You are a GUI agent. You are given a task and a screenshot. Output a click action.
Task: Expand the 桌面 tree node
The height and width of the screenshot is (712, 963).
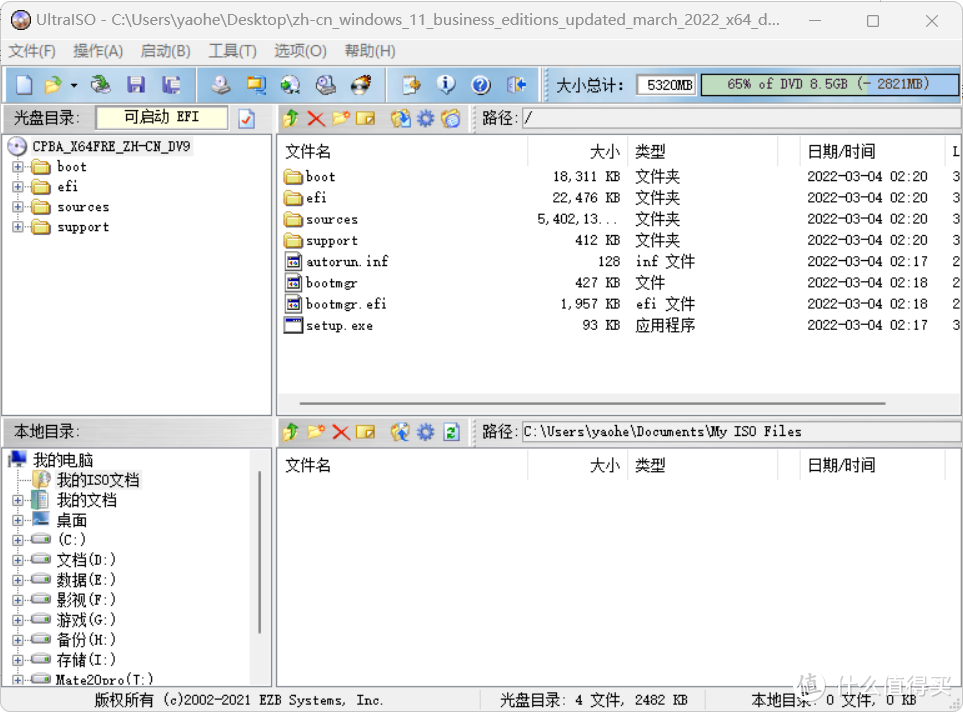click(18, 521)
